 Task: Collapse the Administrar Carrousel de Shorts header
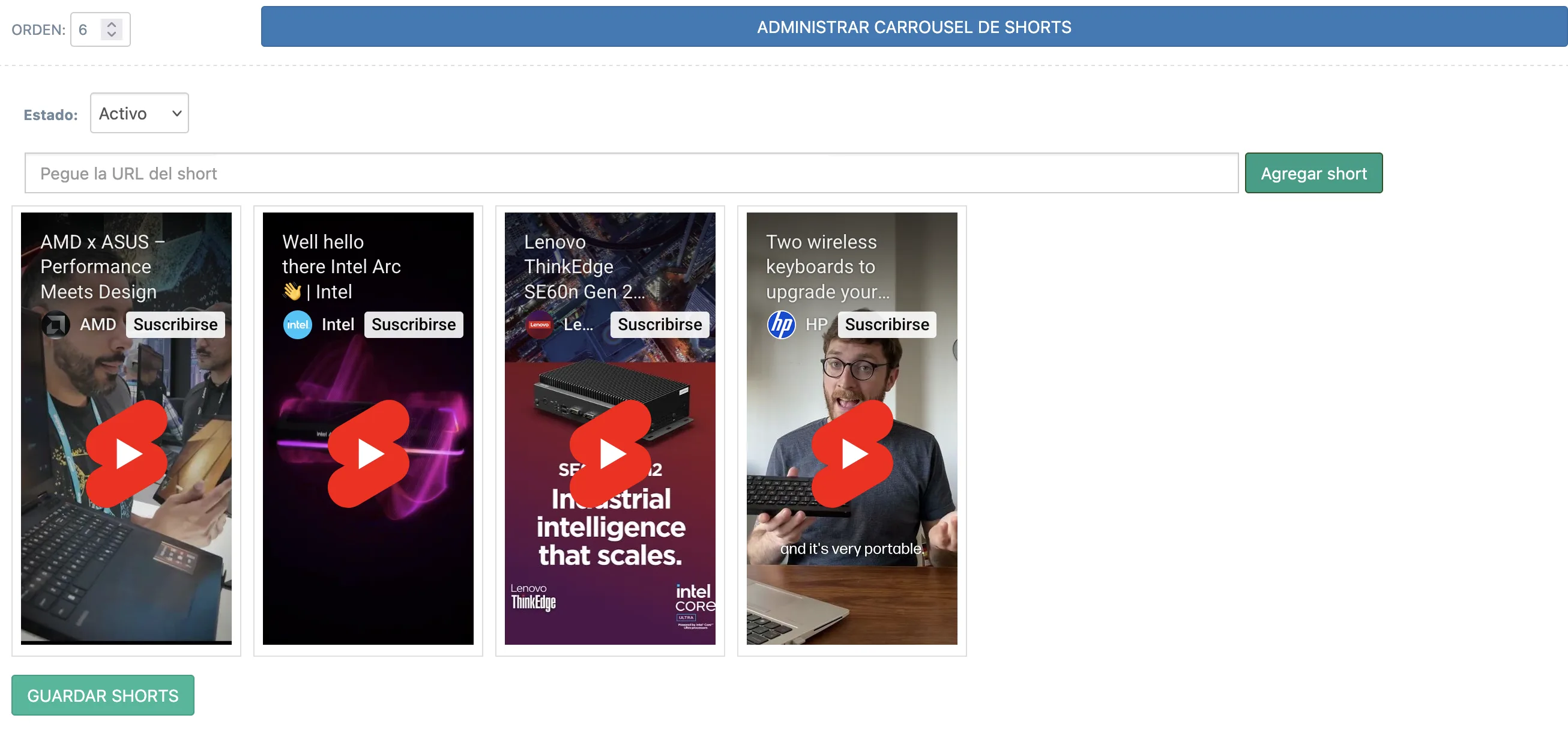click(913, 28)
